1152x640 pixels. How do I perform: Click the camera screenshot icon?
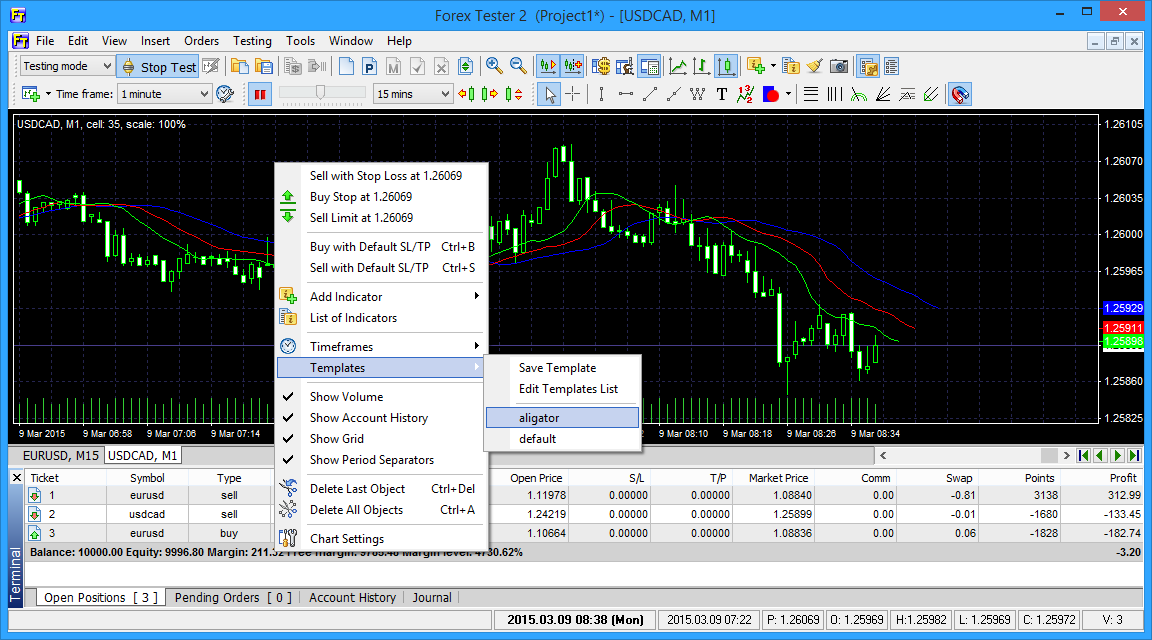839,66
